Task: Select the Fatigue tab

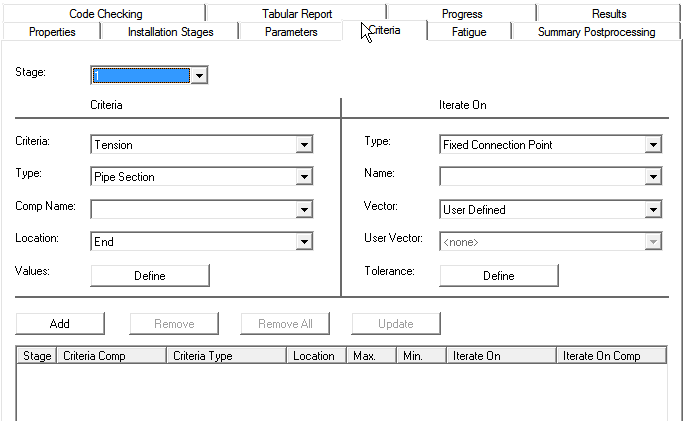Action: point(469,32)
